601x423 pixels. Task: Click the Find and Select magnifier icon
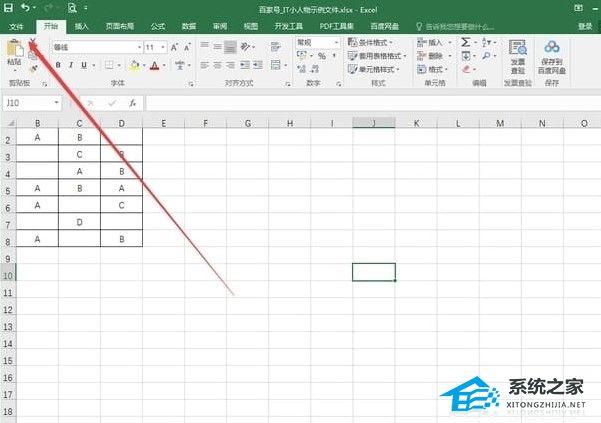[486, 56]
